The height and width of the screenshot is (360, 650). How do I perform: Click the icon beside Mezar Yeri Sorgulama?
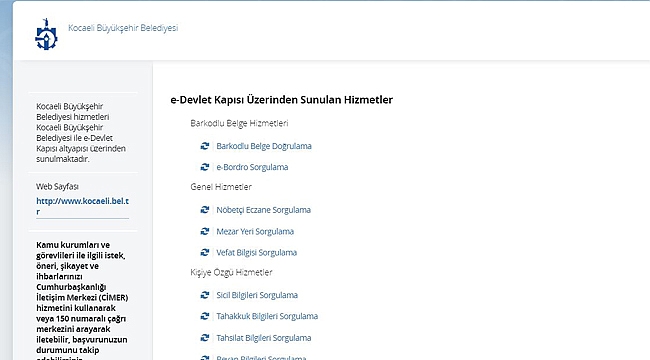coord(205,231)
